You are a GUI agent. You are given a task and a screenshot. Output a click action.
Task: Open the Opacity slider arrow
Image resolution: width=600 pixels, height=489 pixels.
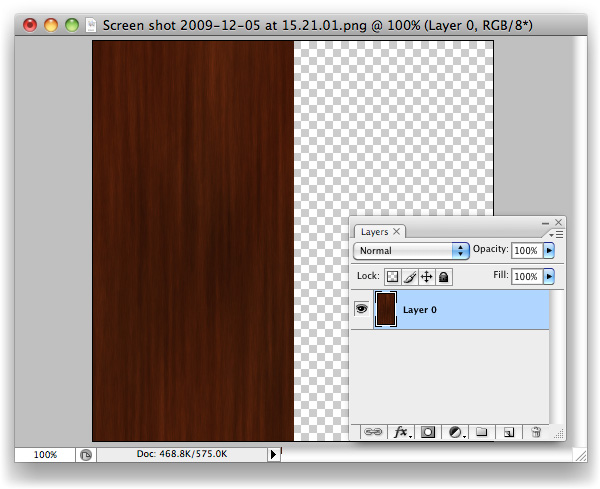(549, 250)
